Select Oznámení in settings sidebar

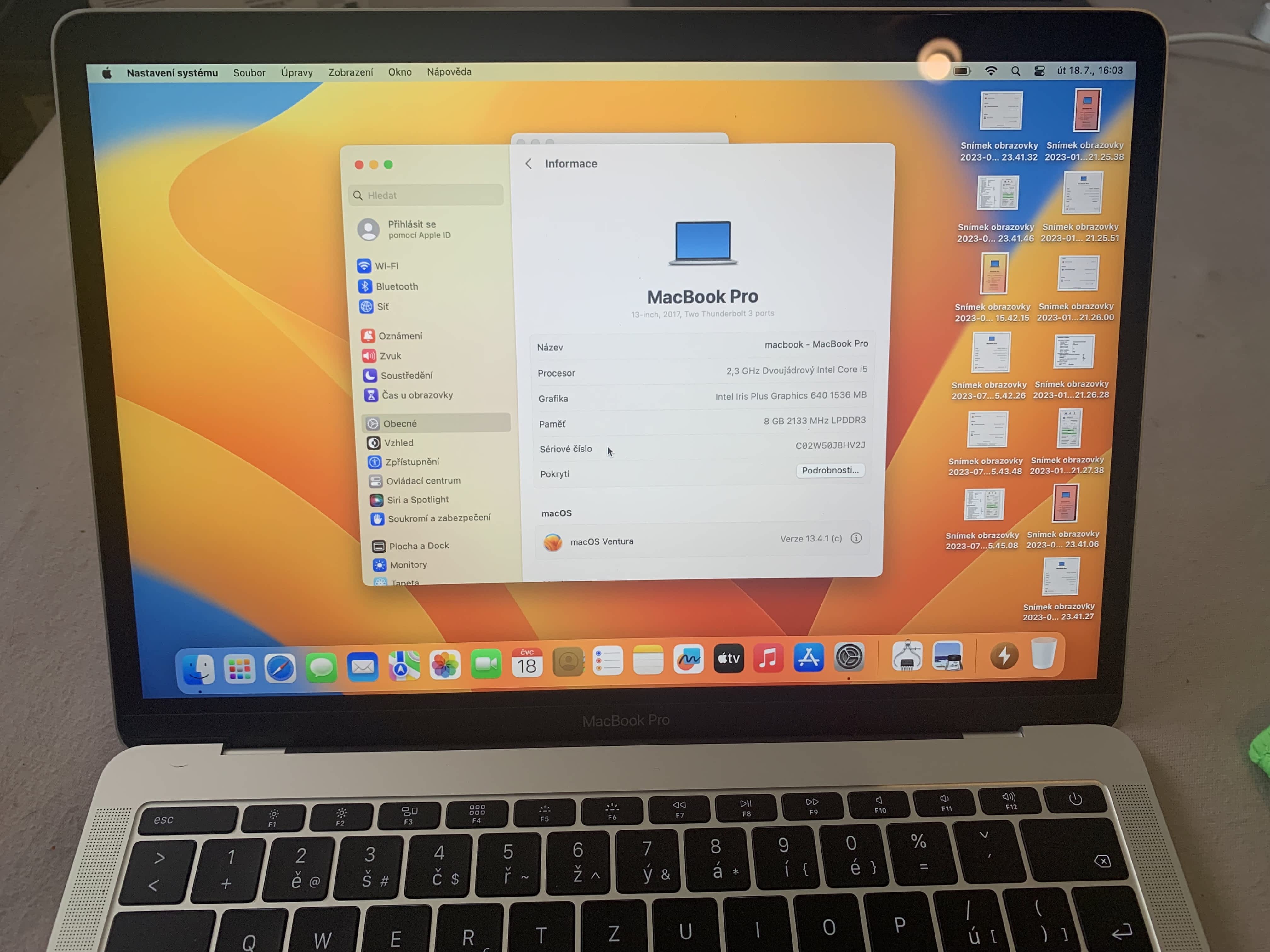(x=400, y=336)
